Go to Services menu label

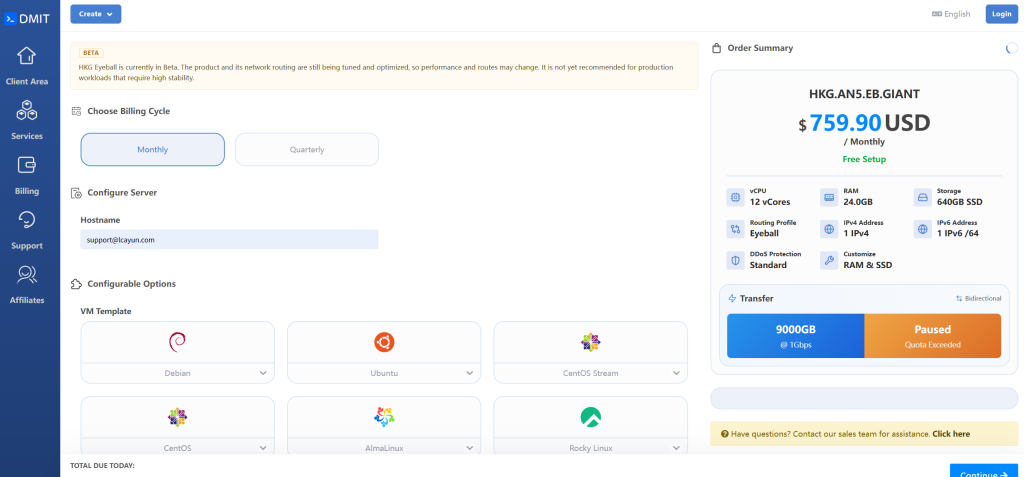click(x=27, y=137)
